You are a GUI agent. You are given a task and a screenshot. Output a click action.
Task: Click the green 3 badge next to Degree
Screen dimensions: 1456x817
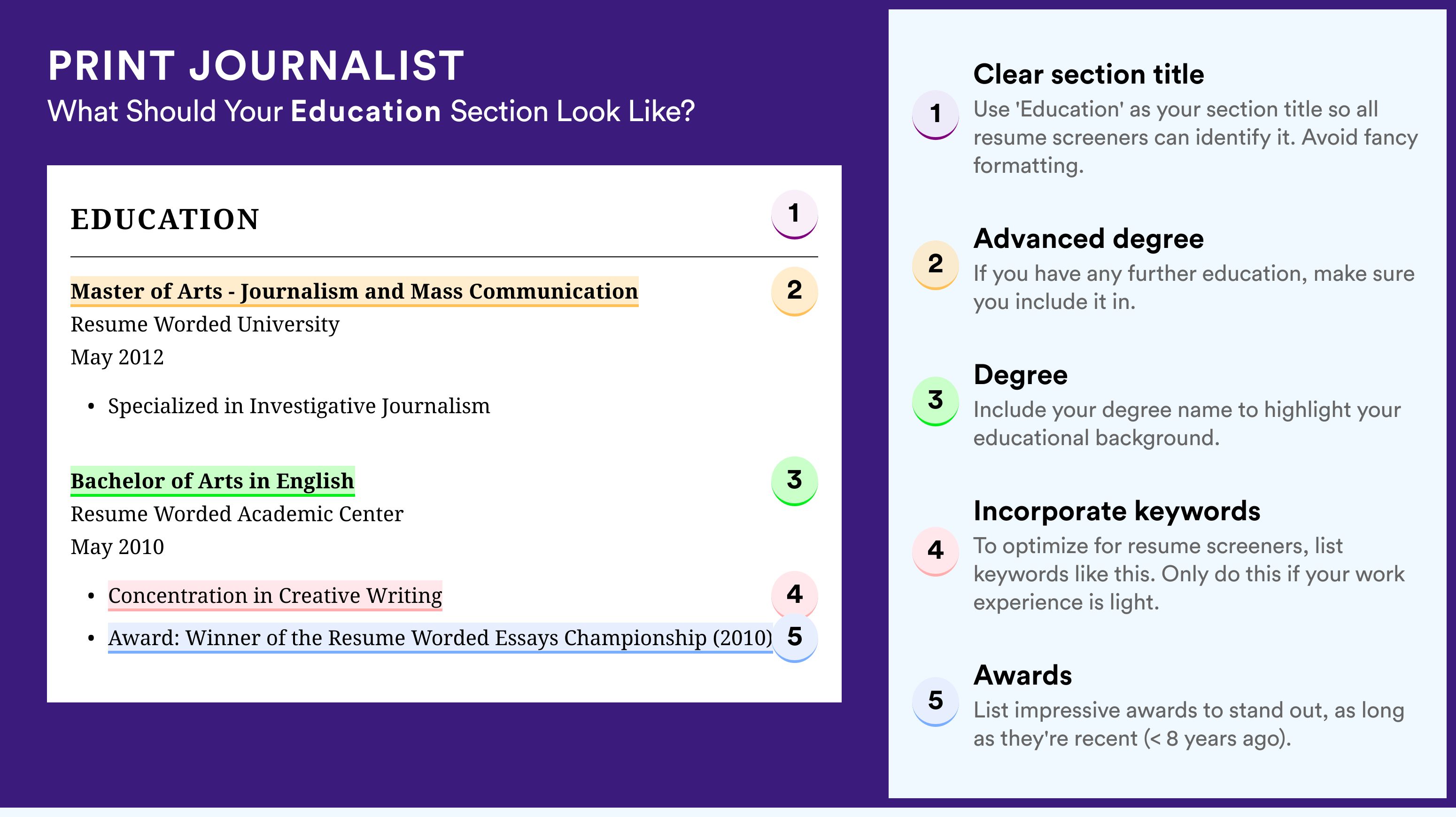click(936, 401)
